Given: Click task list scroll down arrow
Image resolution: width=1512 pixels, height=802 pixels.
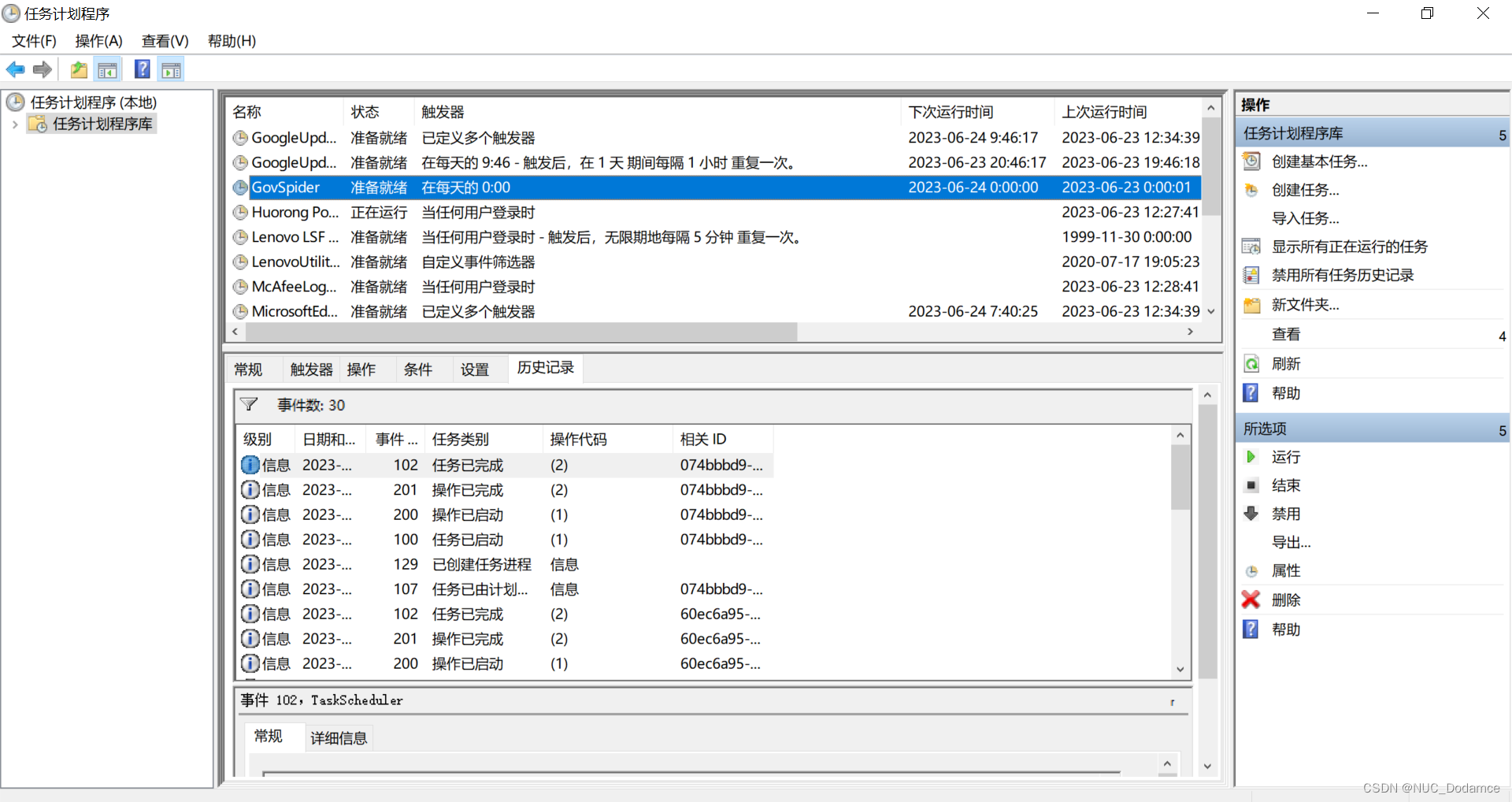Looking at the screenshot, I should 1211,312.
